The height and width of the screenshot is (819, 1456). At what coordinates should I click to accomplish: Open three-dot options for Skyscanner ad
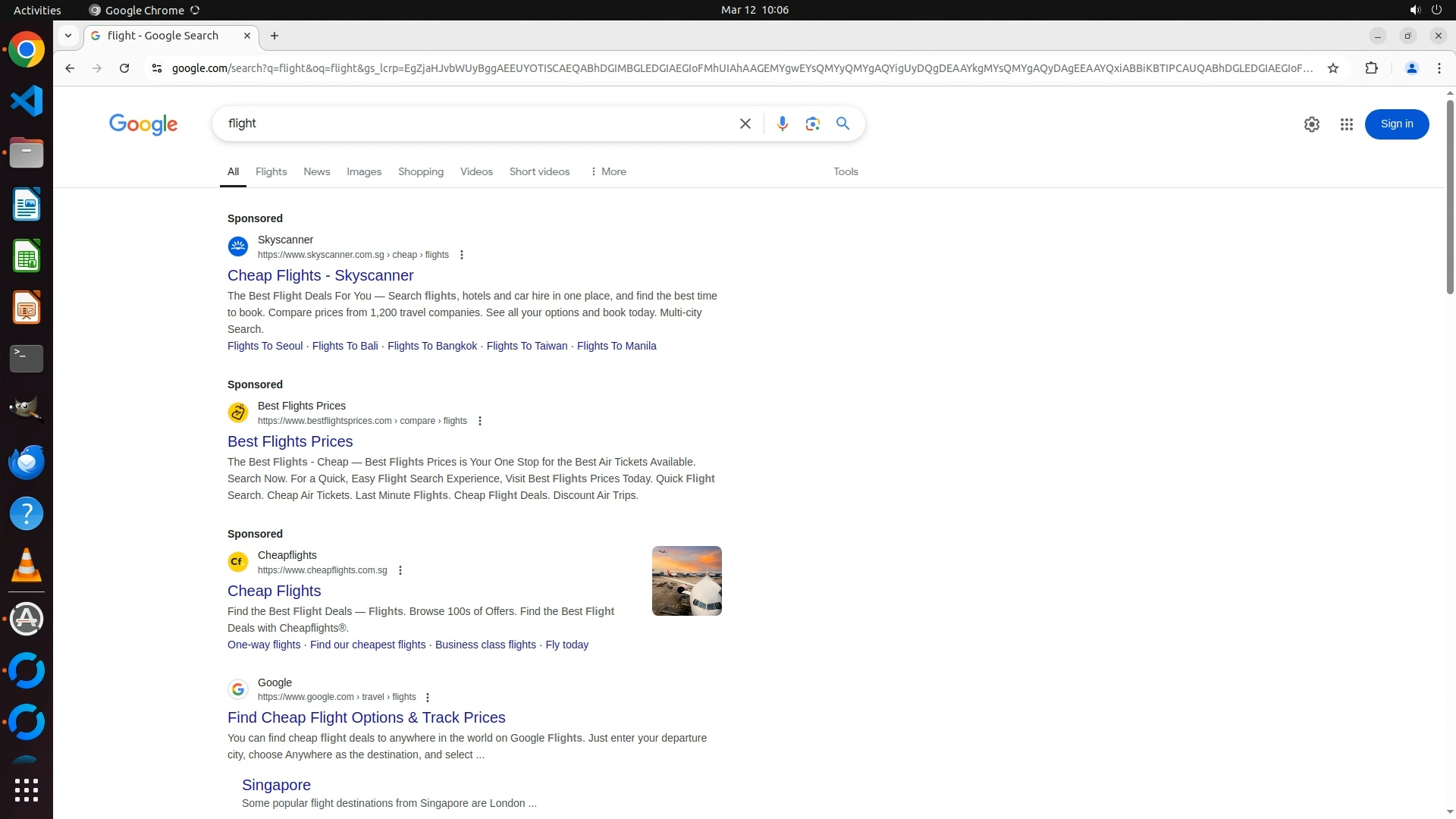coord(461,255)
